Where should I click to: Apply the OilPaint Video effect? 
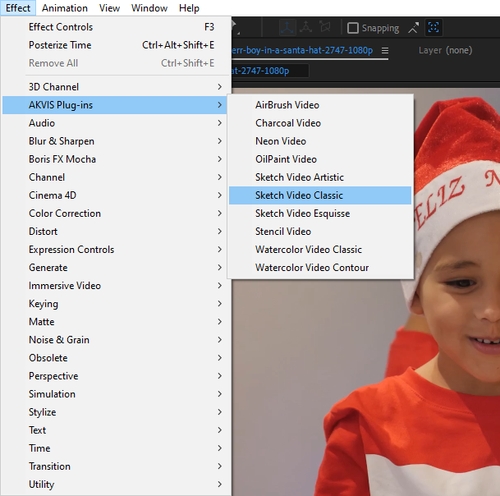click(x=320, y=159)
